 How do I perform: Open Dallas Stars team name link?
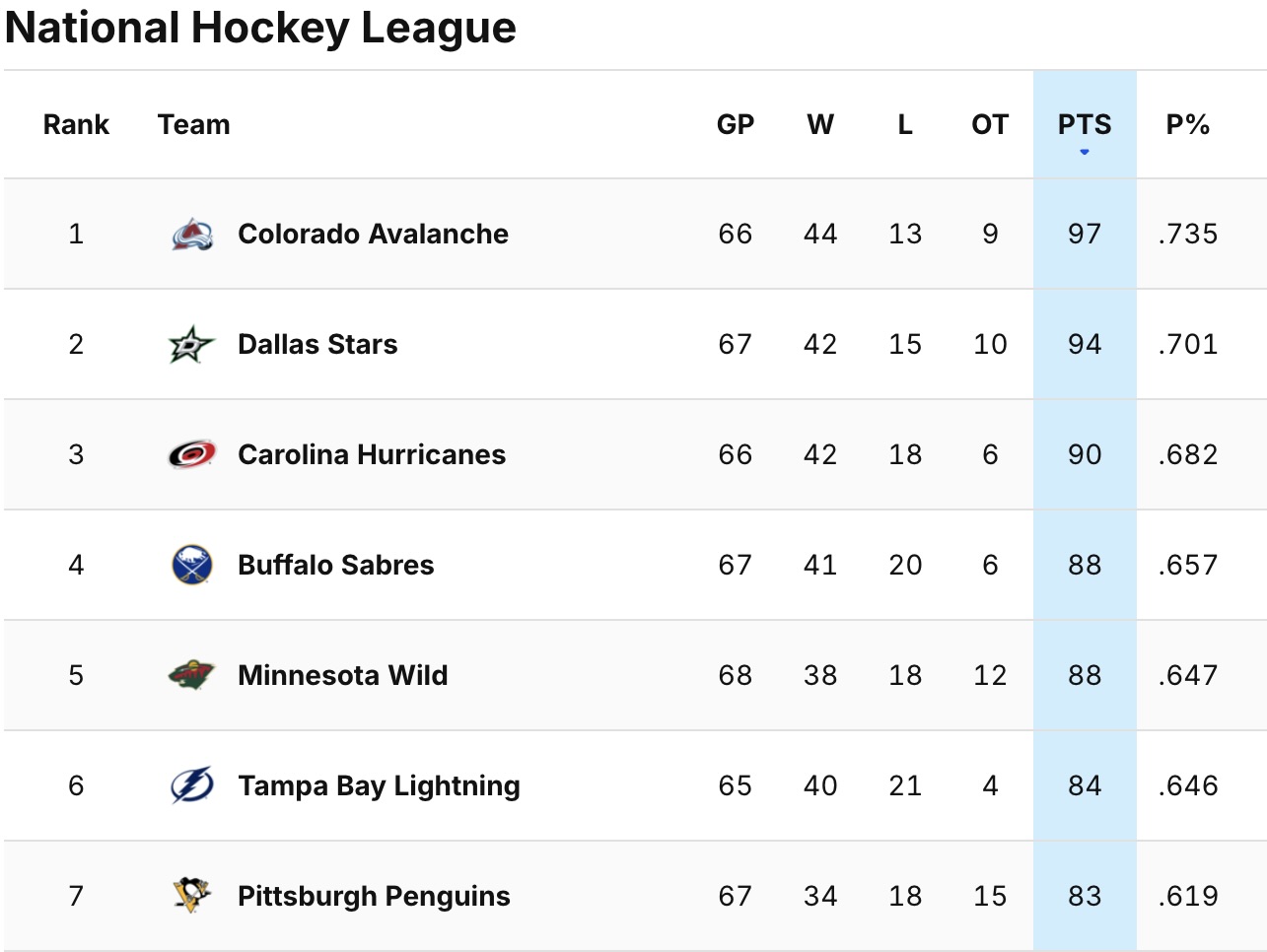tap(317, 345)
